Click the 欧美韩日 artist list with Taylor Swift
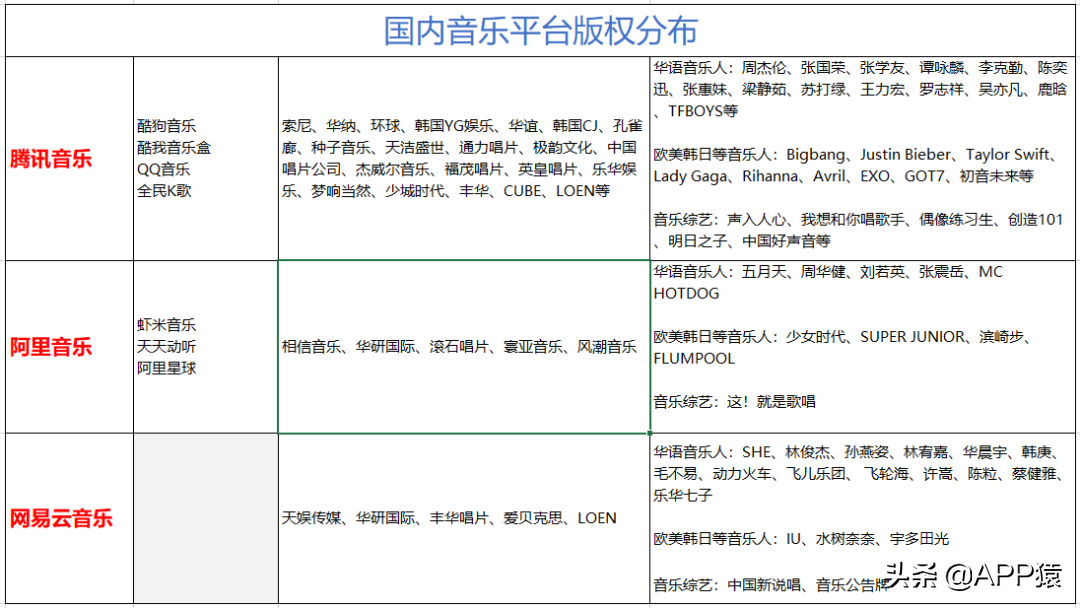The width and height of the screenshot is (1080, 608). point(860,165)
